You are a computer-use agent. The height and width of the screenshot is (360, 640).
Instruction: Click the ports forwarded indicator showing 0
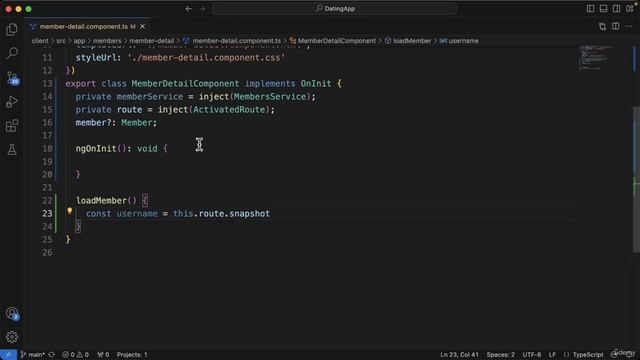pos(103,355)
